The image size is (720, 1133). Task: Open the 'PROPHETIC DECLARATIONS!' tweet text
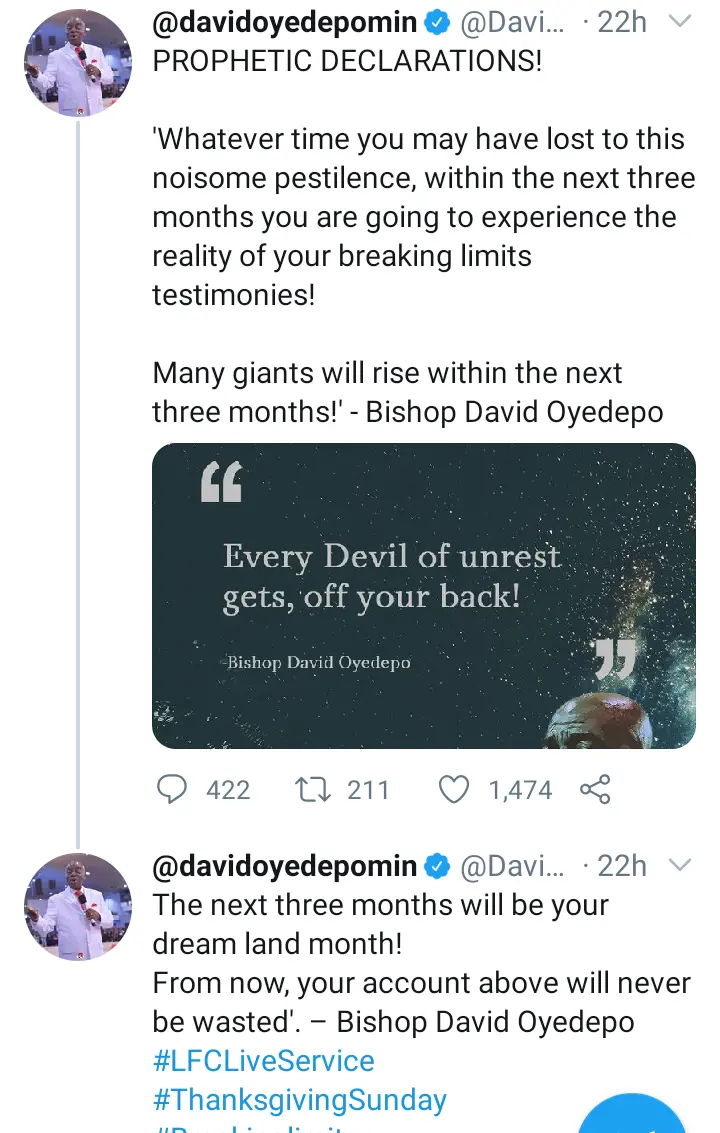click(x=346, y=61)
